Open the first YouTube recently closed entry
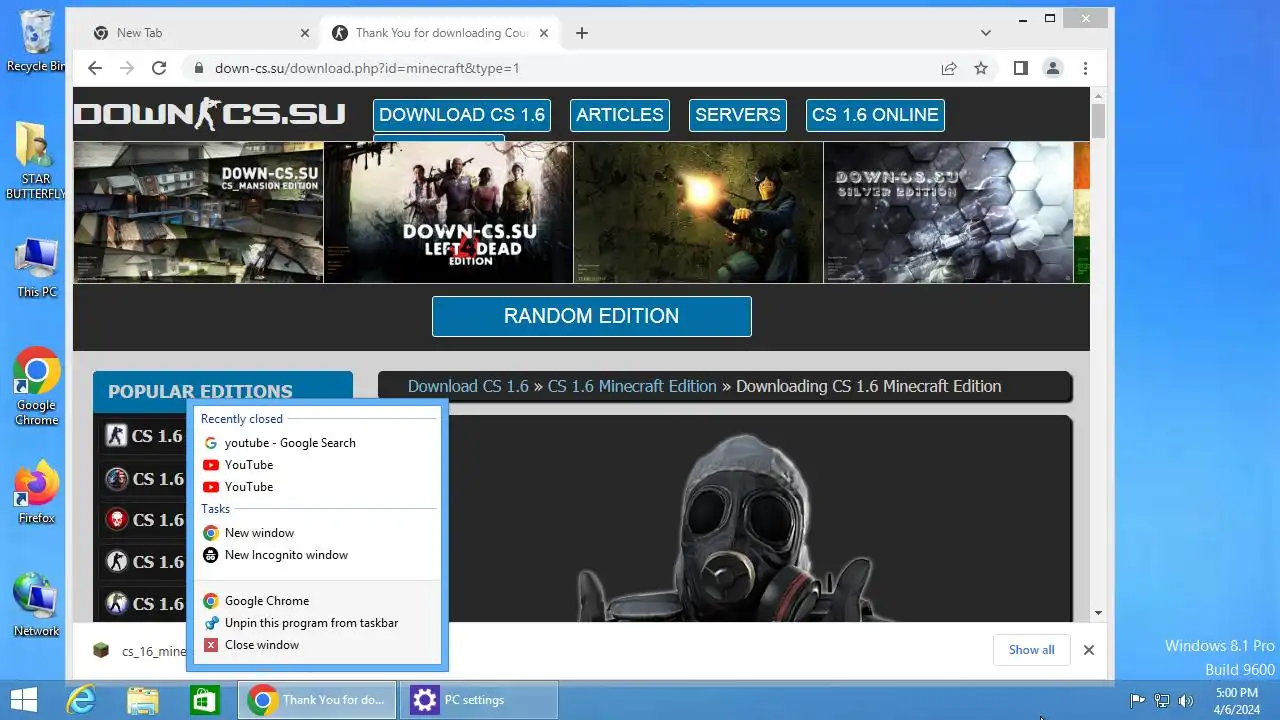Image resolution: width=1280 pixels, height=720 pixels. pos(317,465)
